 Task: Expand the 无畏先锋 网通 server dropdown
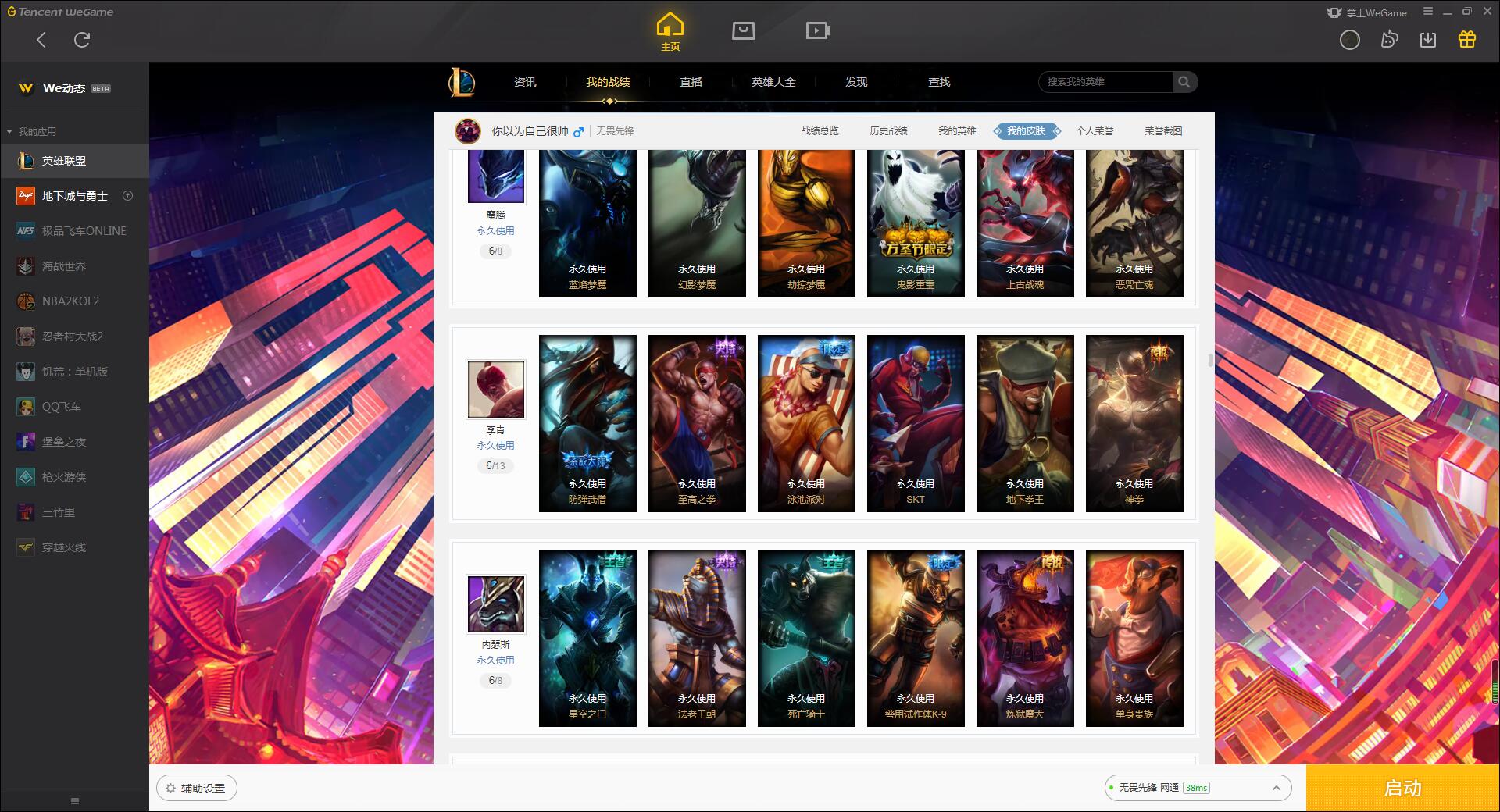coord(1198,788)
